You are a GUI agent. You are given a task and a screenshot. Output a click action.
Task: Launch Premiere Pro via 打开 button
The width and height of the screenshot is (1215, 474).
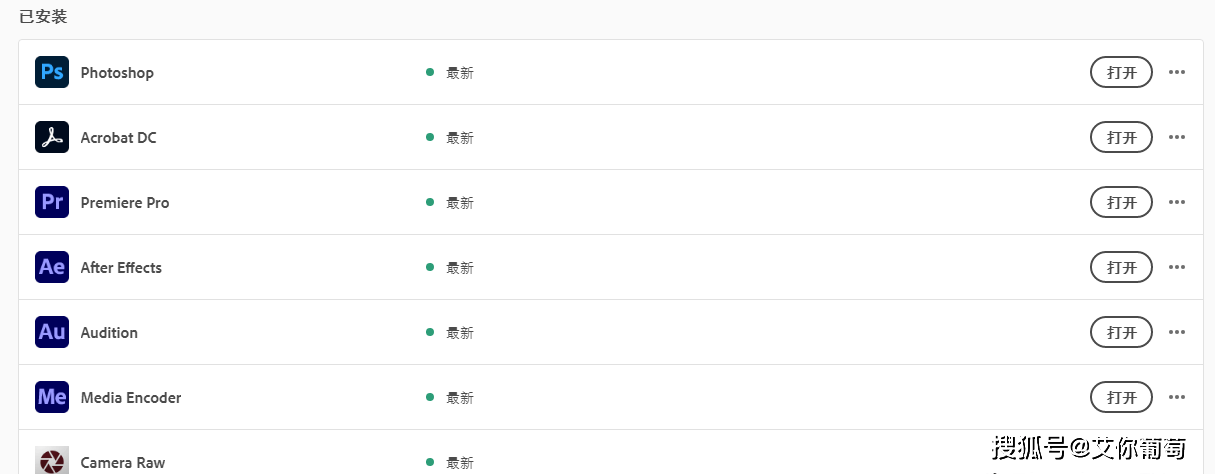coord(1121,203)
